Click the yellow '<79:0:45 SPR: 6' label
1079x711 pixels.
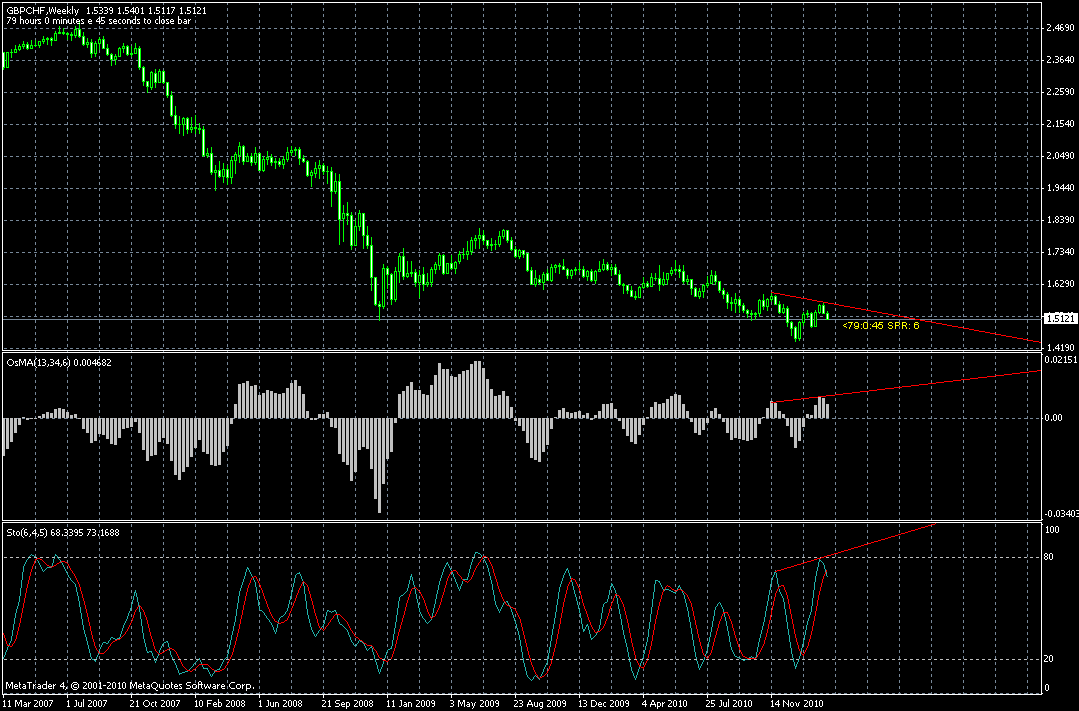(x=881, y=326)
